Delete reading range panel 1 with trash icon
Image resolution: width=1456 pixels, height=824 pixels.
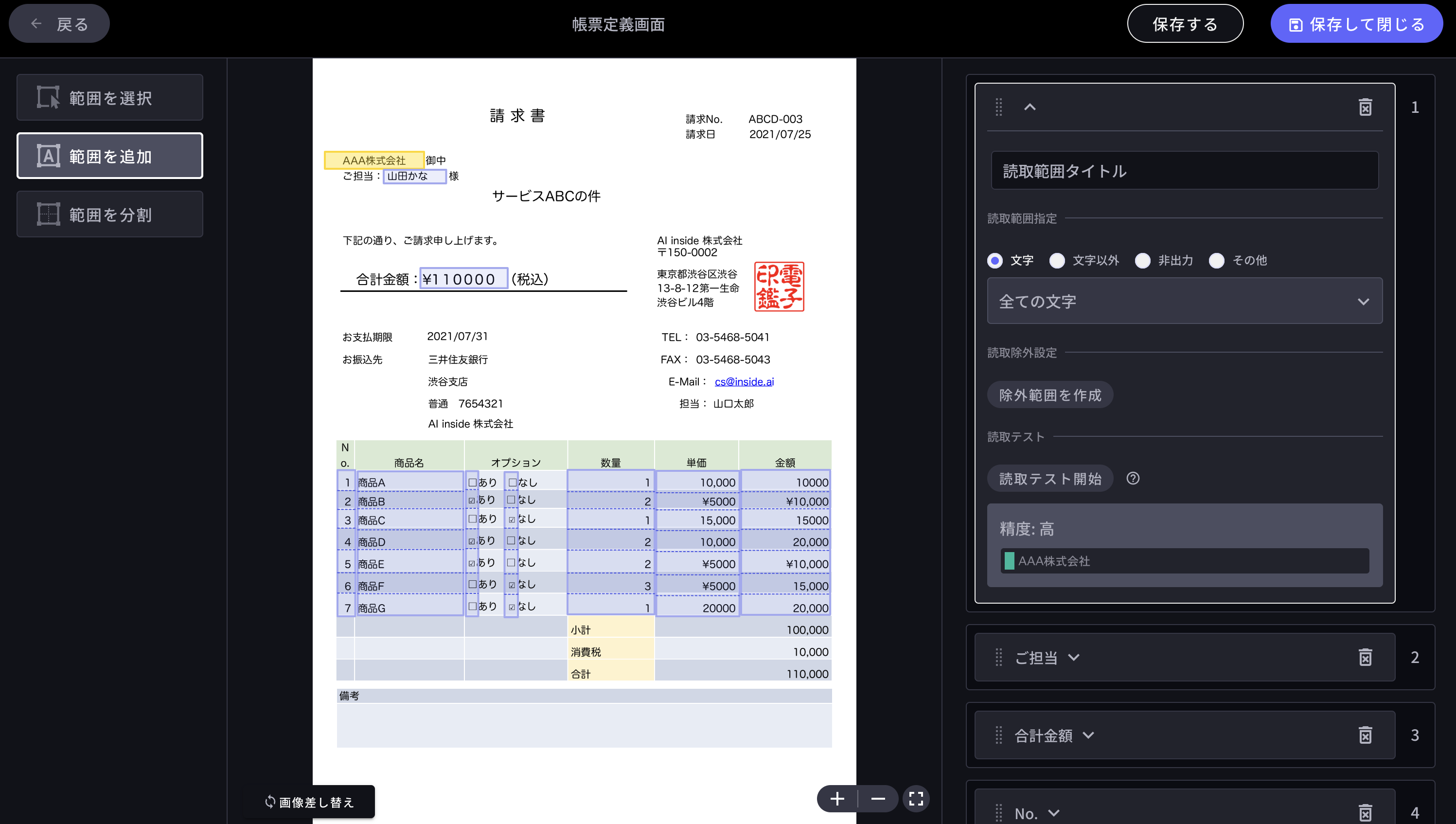click(1365, 107)
